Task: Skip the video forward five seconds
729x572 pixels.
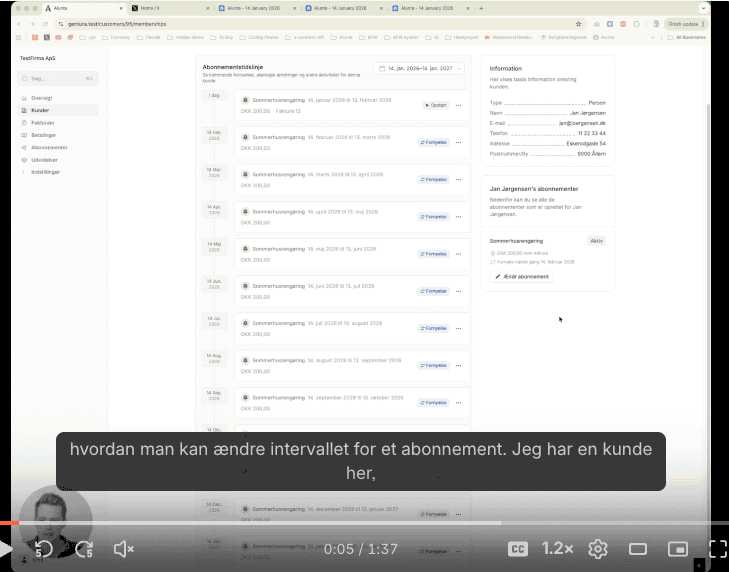Action: tap(84, 549)
